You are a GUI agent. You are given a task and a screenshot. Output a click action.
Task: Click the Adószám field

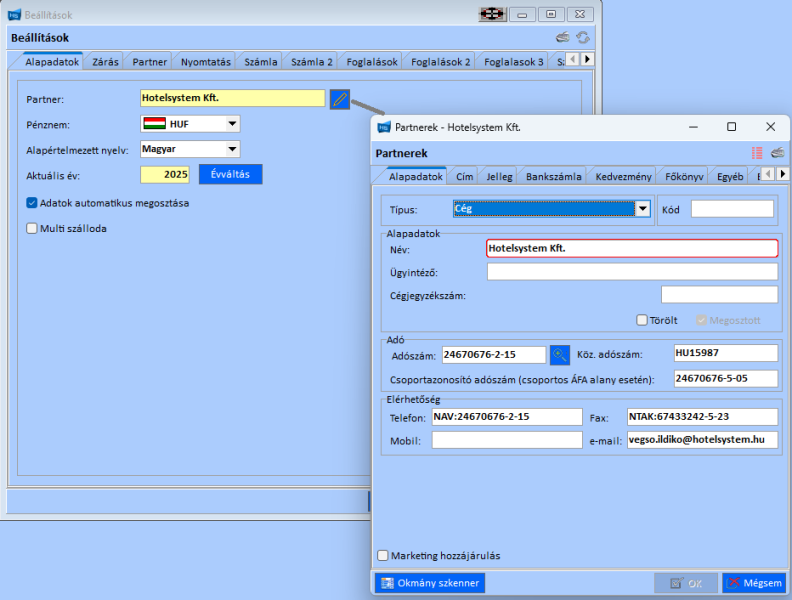(x=494, y=355)
